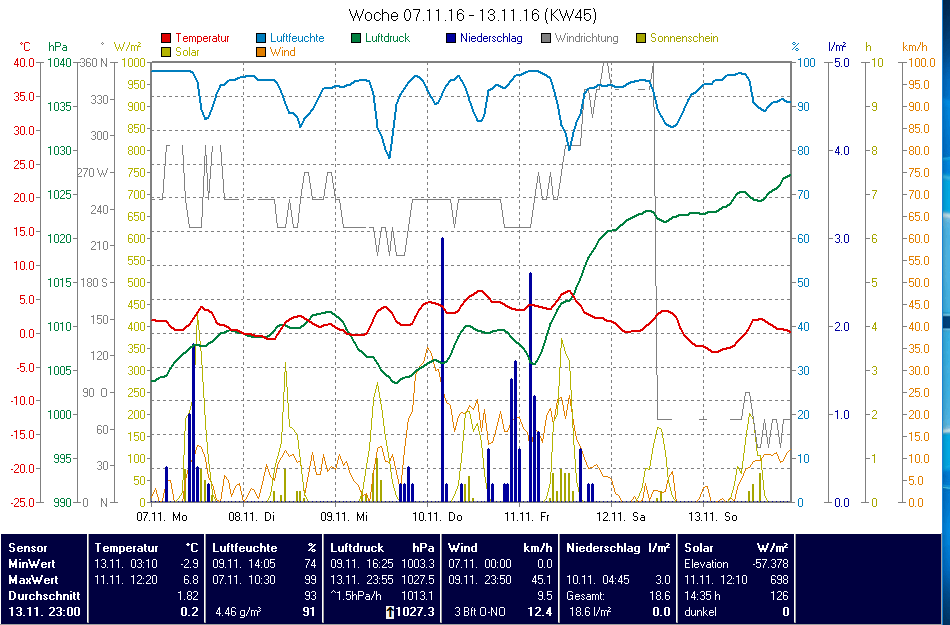The width and height of the screenshot is (950, 625).
Task: Click the 07.11. Mo date axis label
Action: tap(162, 517)
